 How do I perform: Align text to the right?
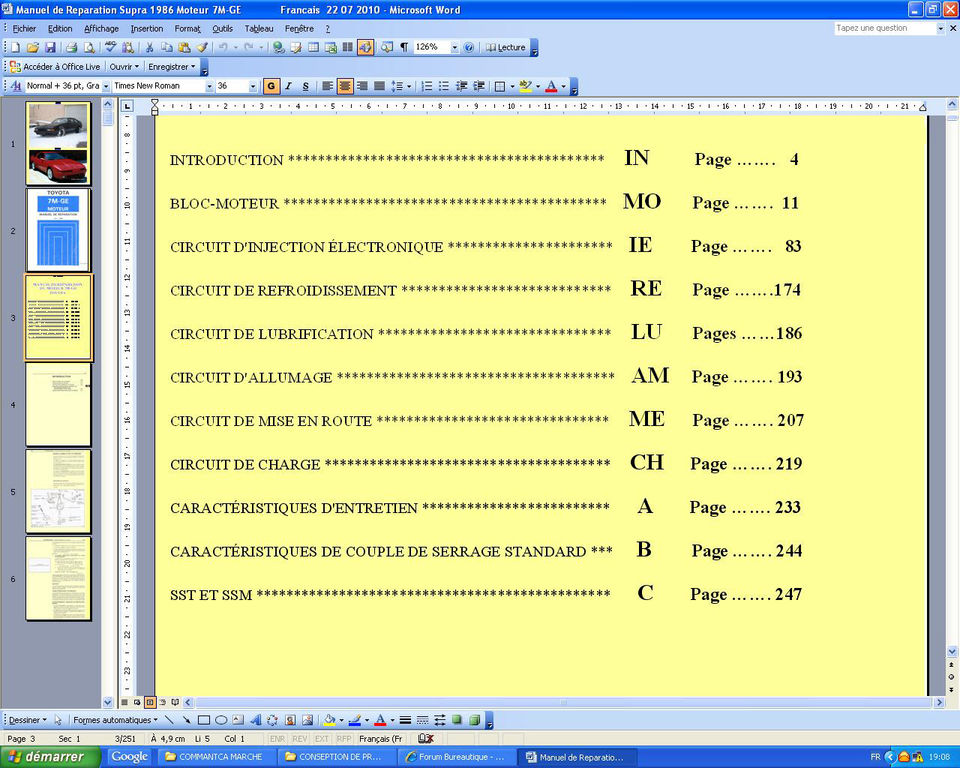coord(362,86)
